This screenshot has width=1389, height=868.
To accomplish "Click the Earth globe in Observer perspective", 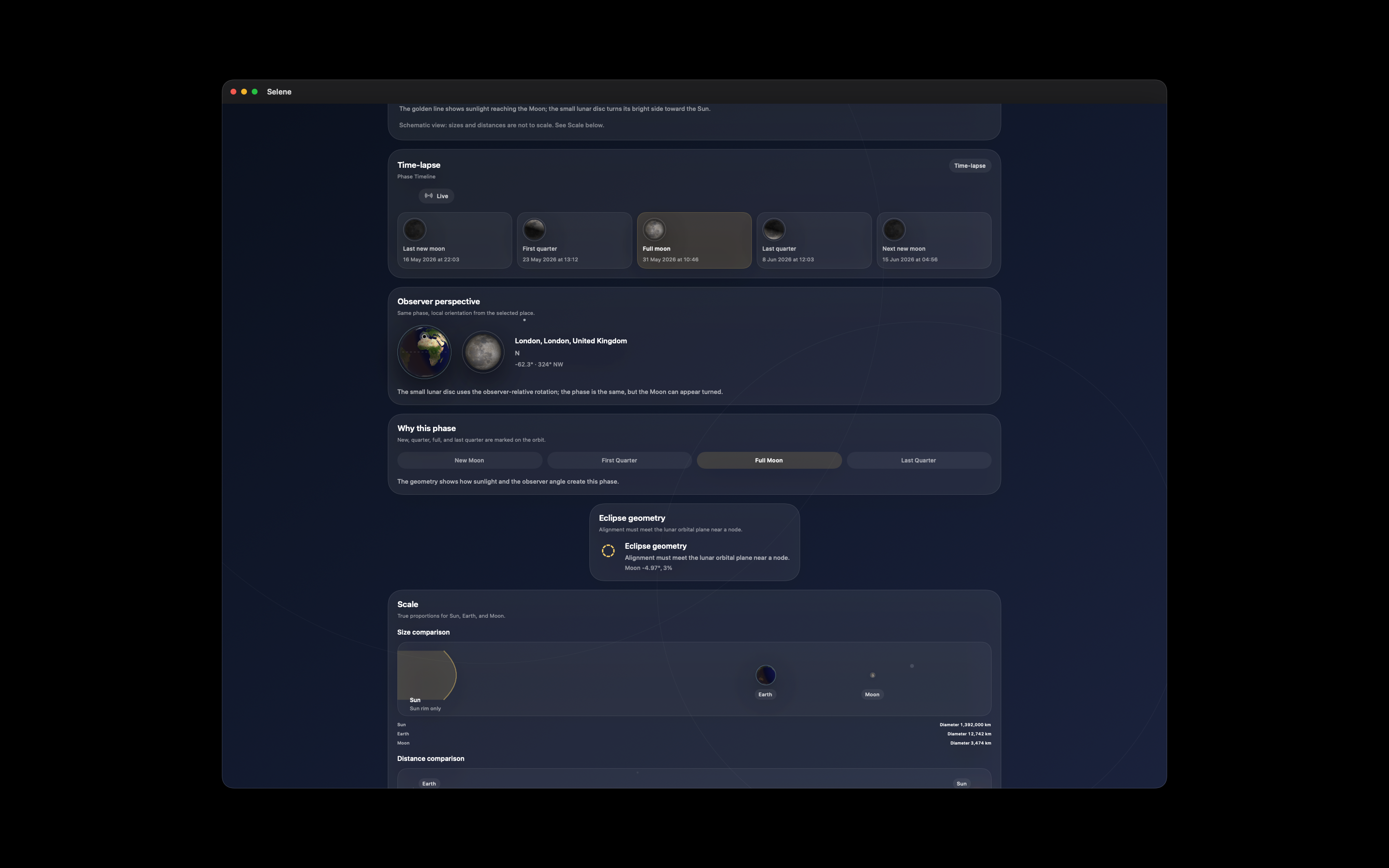I will (424, 352).
